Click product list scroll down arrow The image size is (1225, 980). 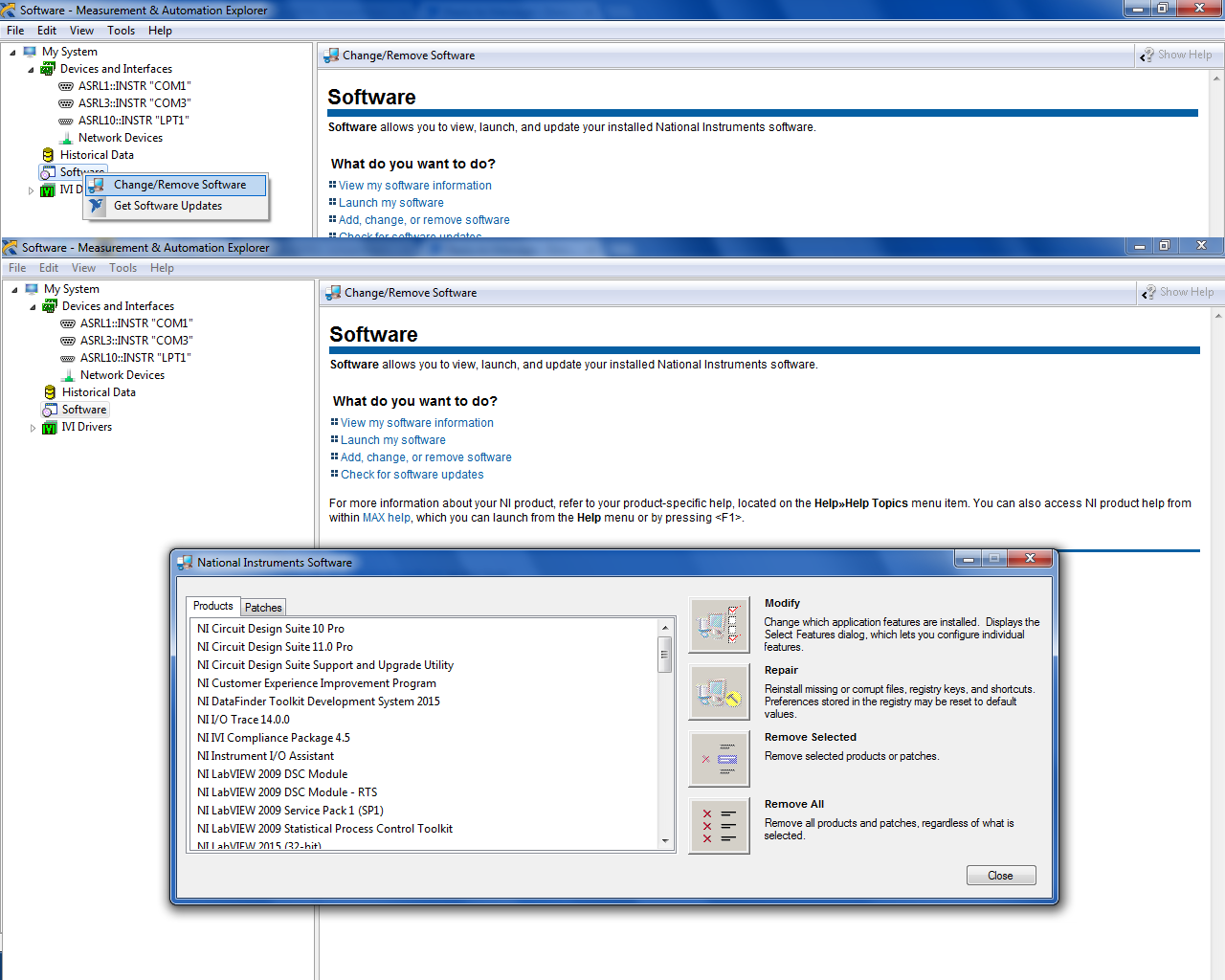point(665,841)
